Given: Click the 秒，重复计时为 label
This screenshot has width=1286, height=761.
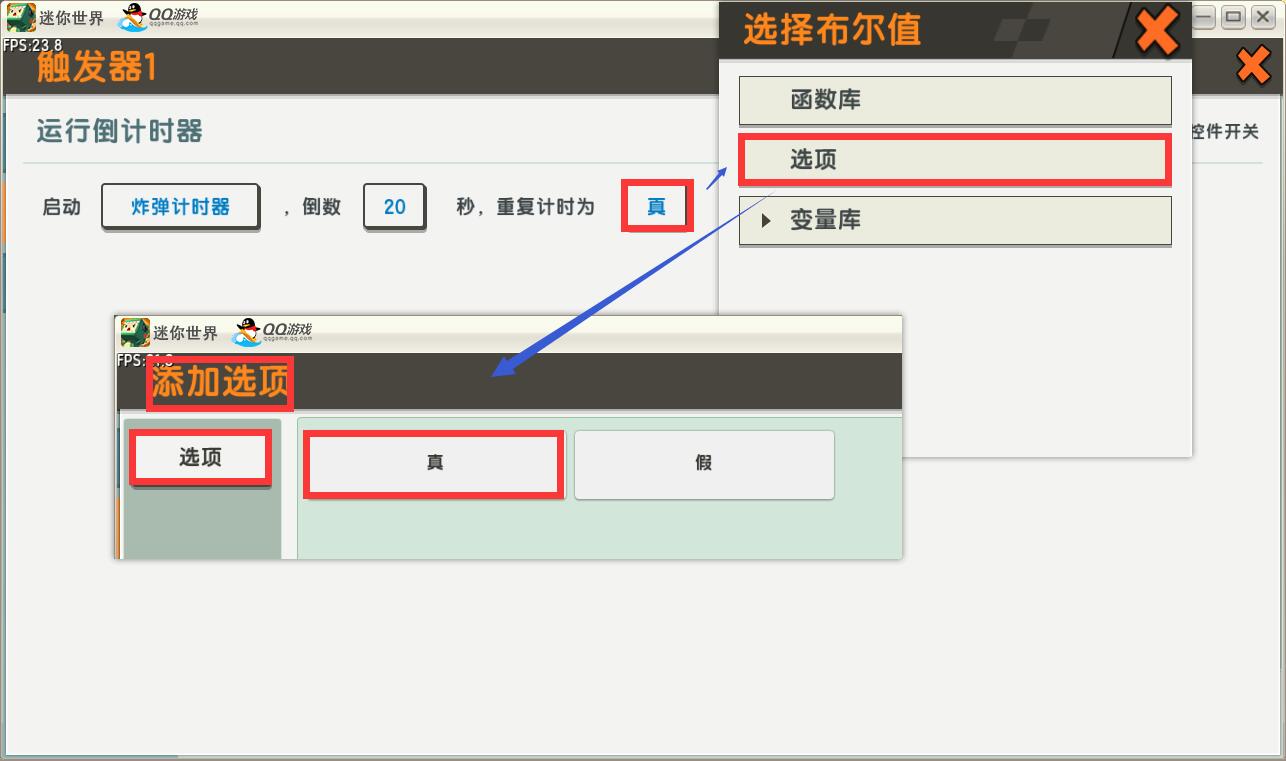Looking at the screenshot, I should pos(526,207).
